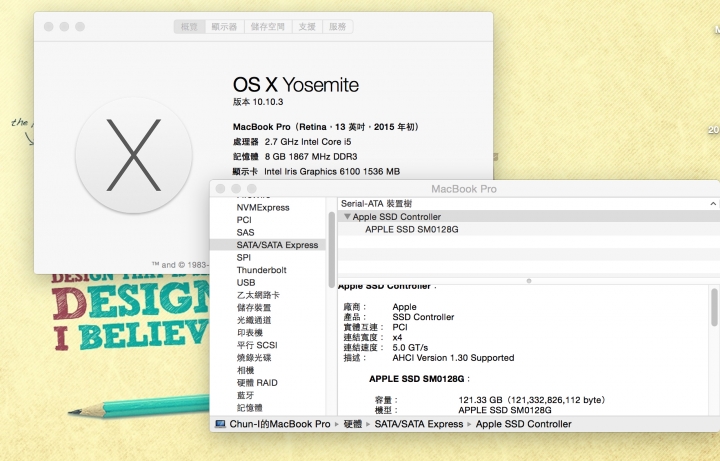Select 燒錄光碟 in the sidebar

[x=254, y=357]
